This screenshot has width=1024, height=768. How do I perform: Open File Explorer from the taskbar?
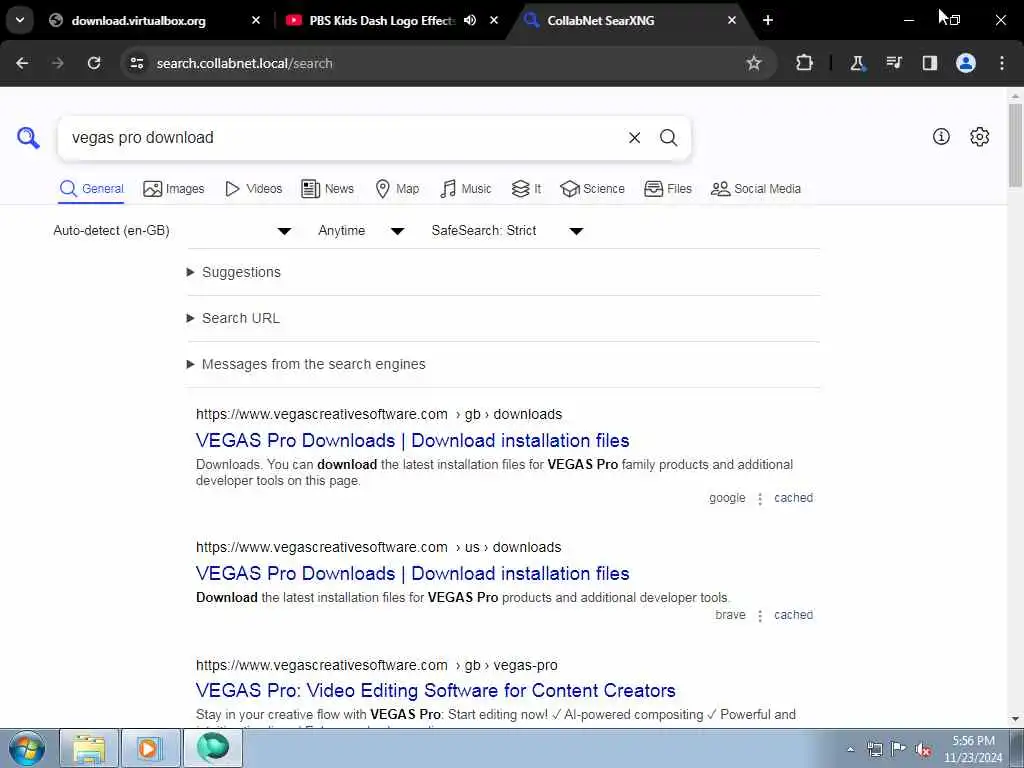[x=89, y=748]
